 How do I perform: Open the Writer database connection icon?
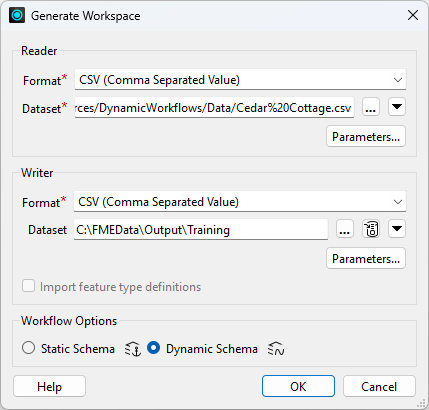371,229
